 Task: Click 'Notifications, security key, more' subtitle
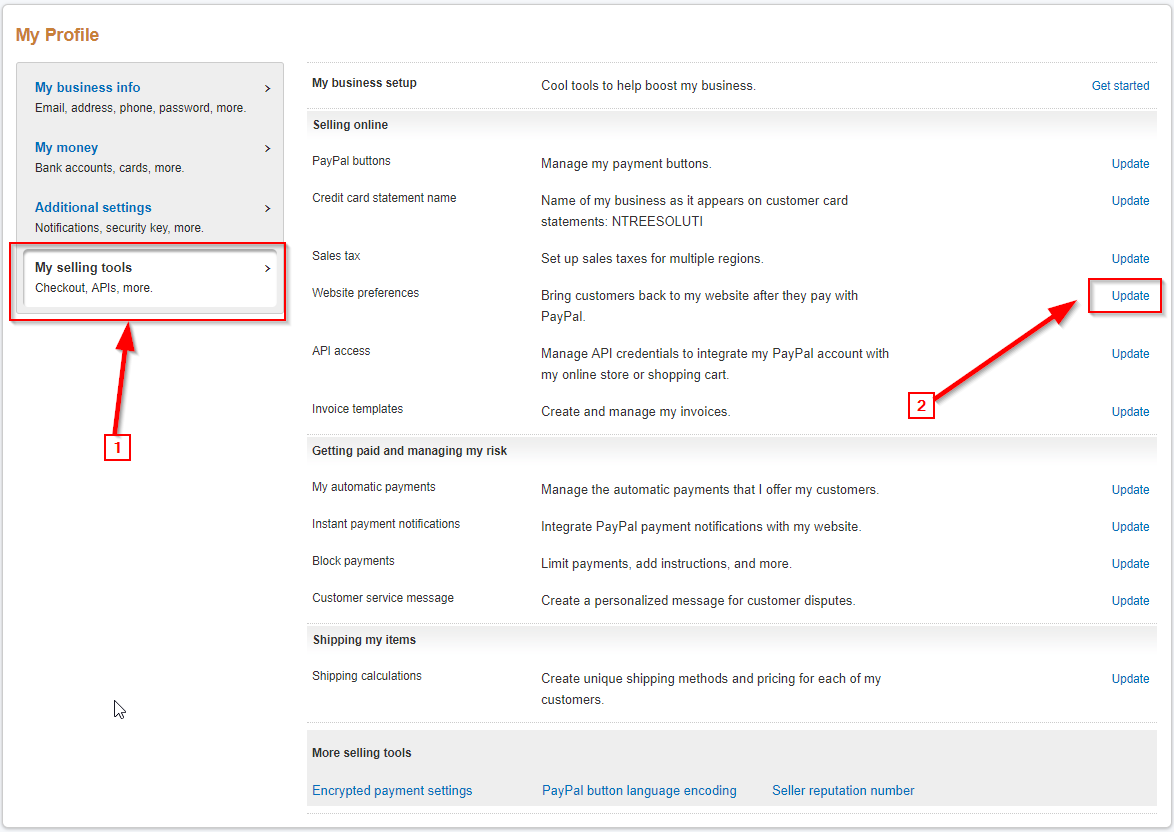point(119,228)
